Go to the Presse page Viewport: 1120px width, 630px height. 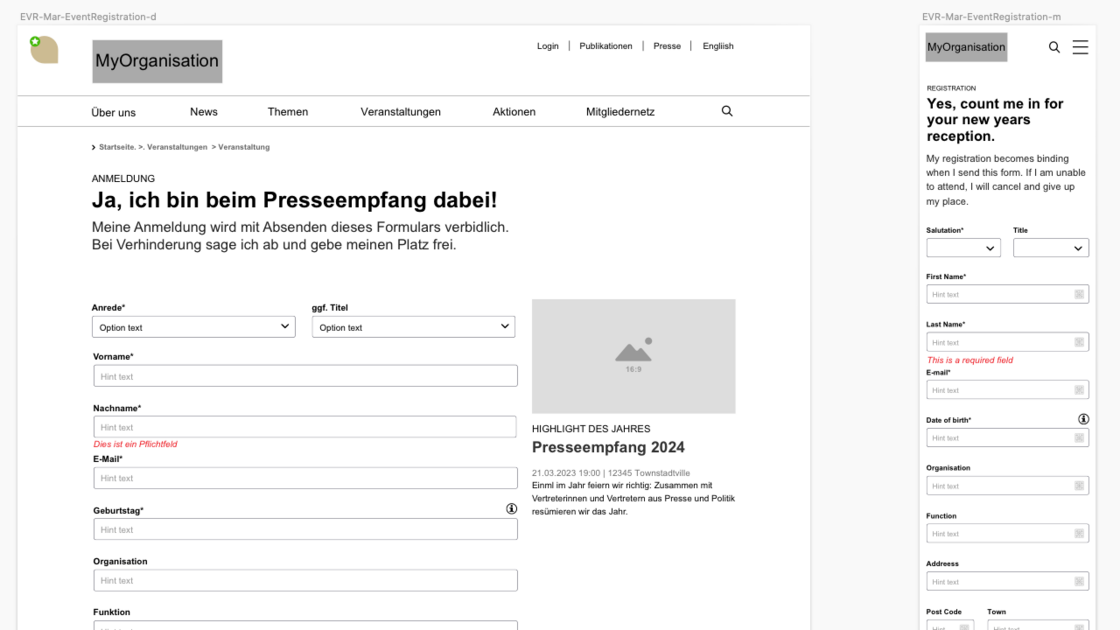[x=667, y=46]
